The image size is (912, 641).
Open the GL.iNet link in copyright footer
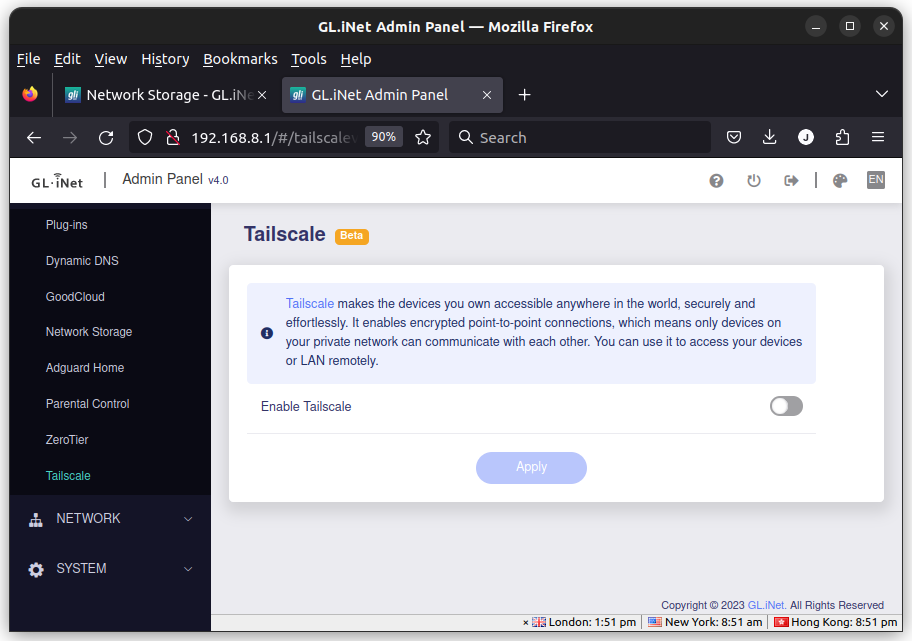pyautogui.click(x=767, y=605)
